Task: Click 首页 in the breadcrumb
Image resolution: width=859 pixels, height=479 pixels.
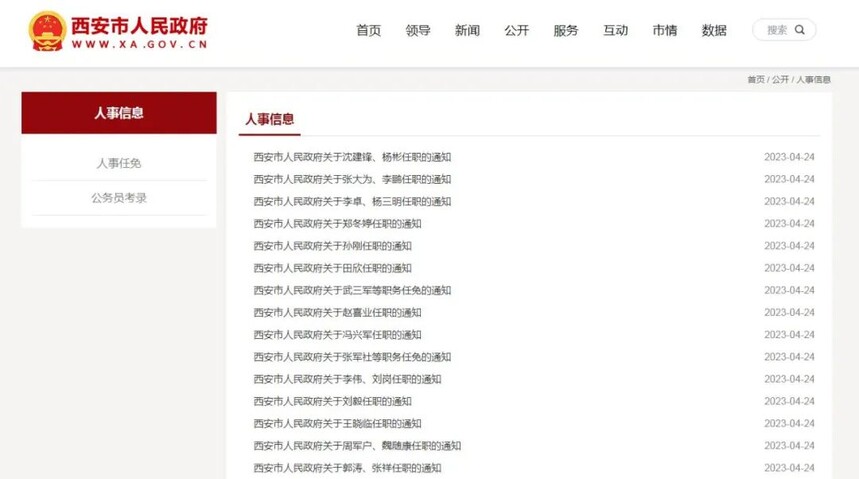Action: pos(756,79)
